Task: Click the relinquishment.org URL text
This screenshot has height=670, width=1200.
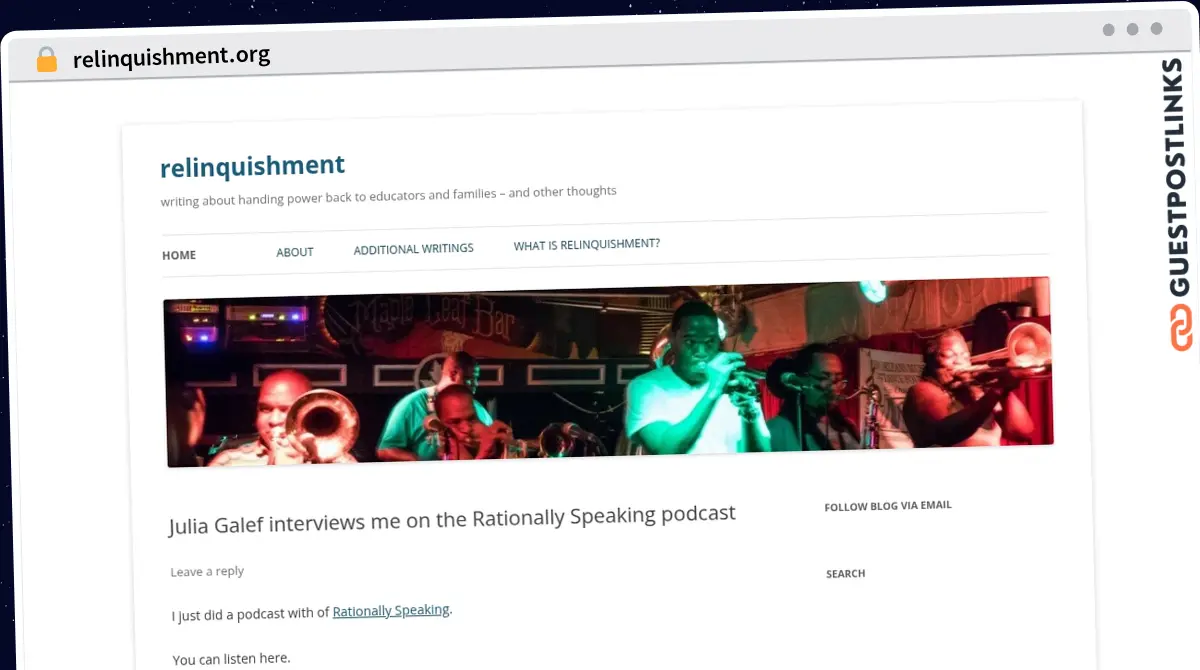Action: coord(171,57)
